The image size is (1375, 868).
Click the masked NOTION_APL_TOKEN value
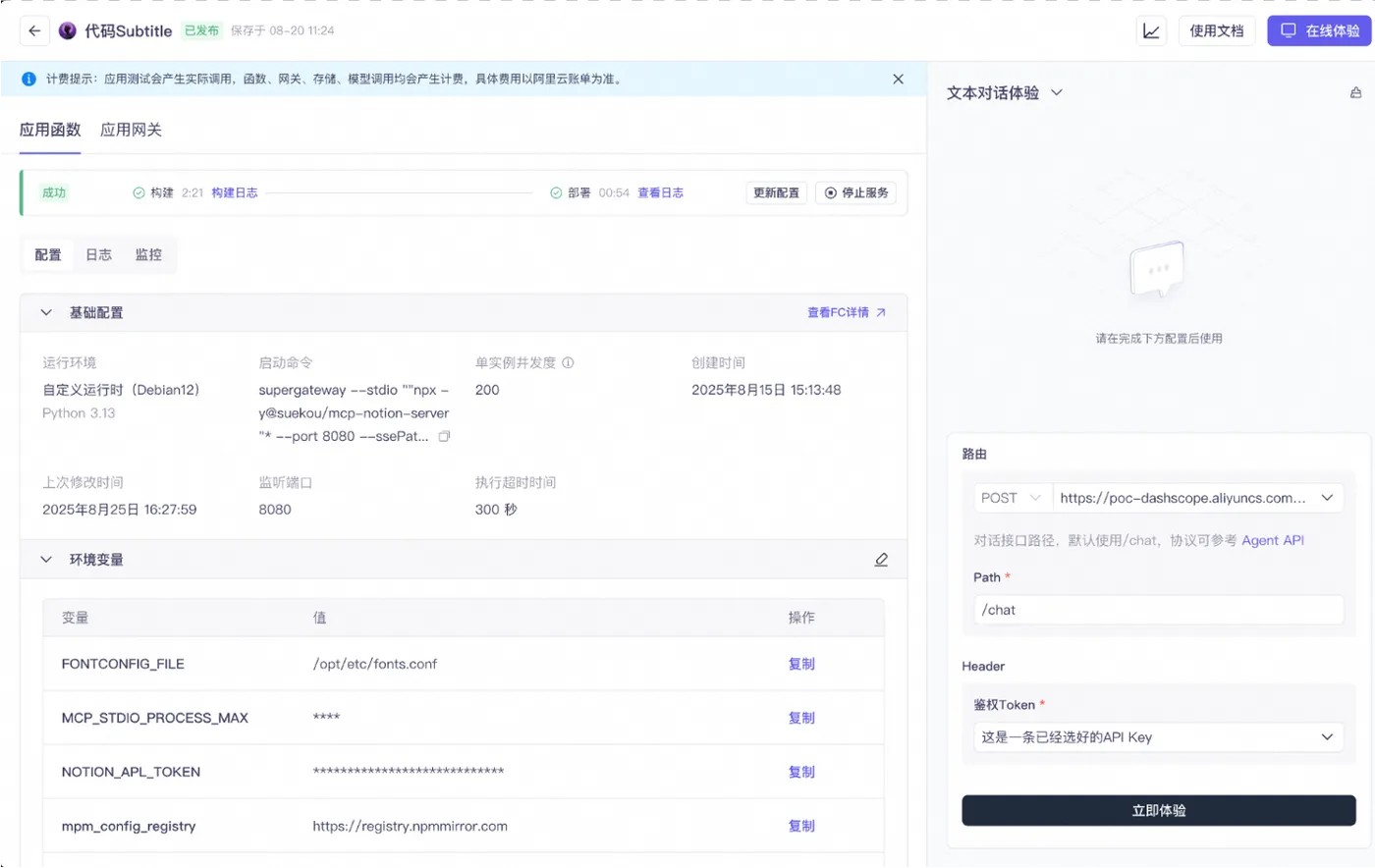(409, 772)
